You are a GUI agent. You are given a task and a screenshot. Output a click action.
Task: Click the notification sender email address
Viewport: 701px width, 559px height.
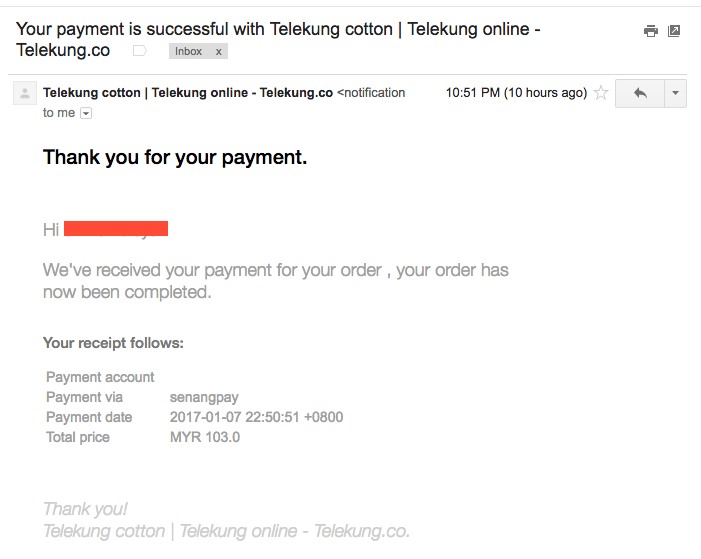coord(371,93)
